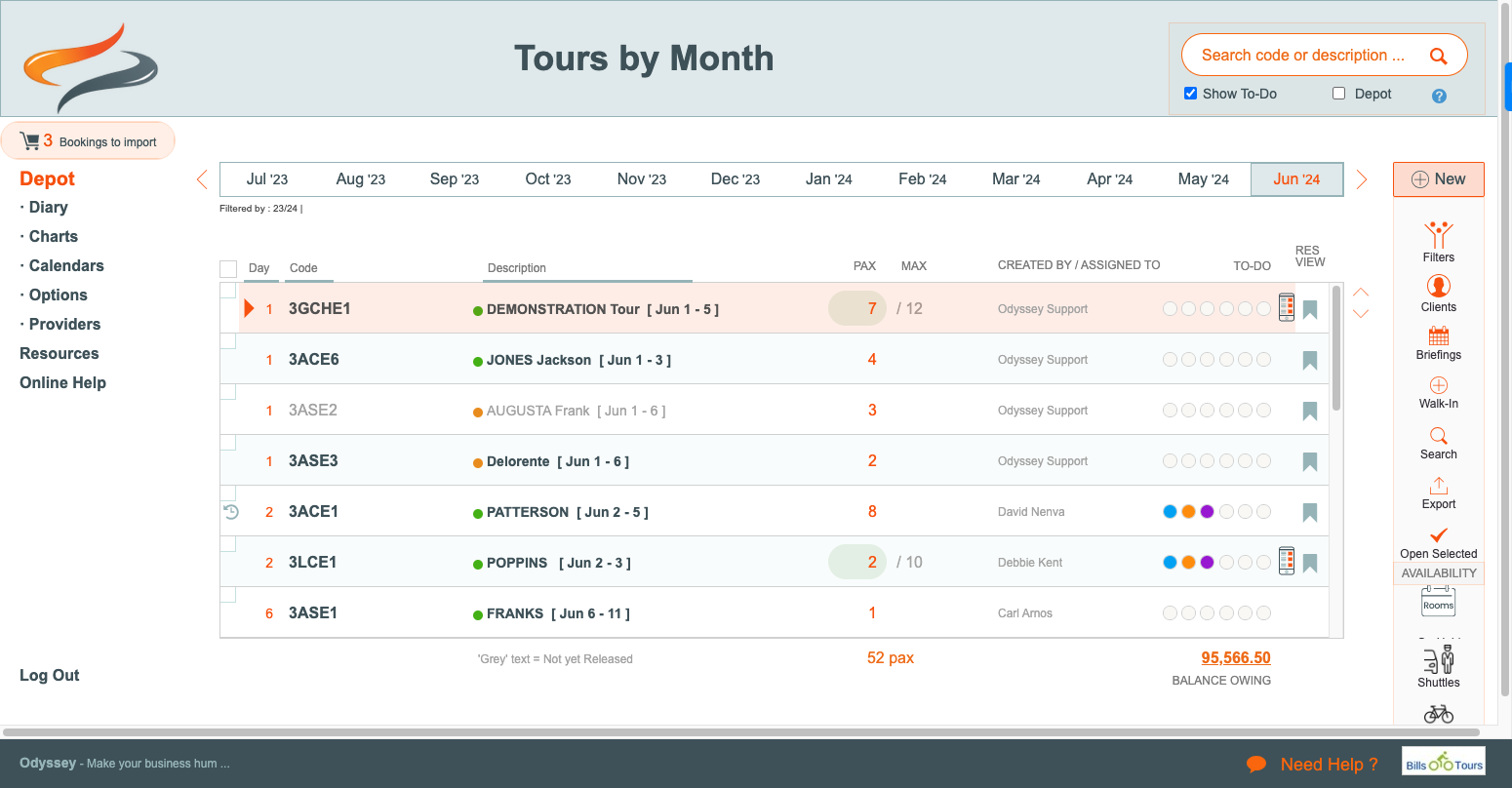
Task: Open the Diary menu item
Action: (x=48, y=207)
